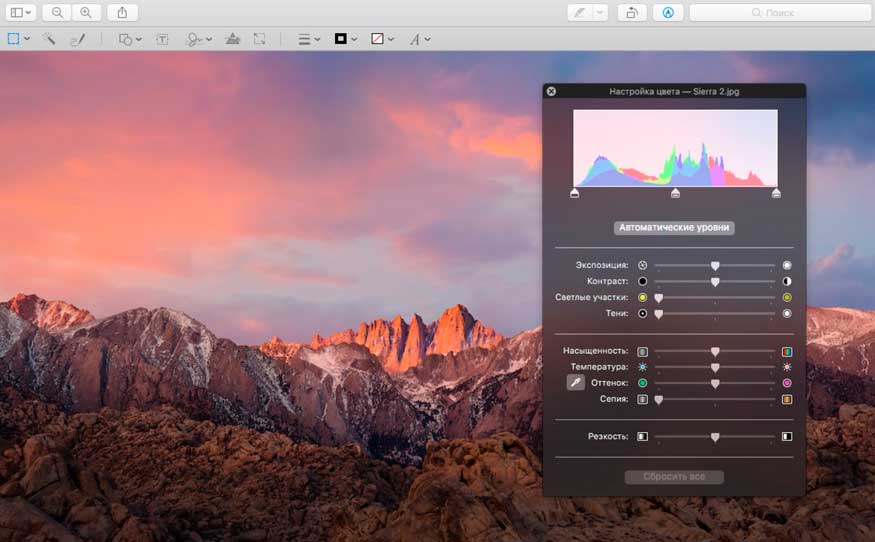
Task: Click the Автоматические уровни button
Action: coord(674,228)
